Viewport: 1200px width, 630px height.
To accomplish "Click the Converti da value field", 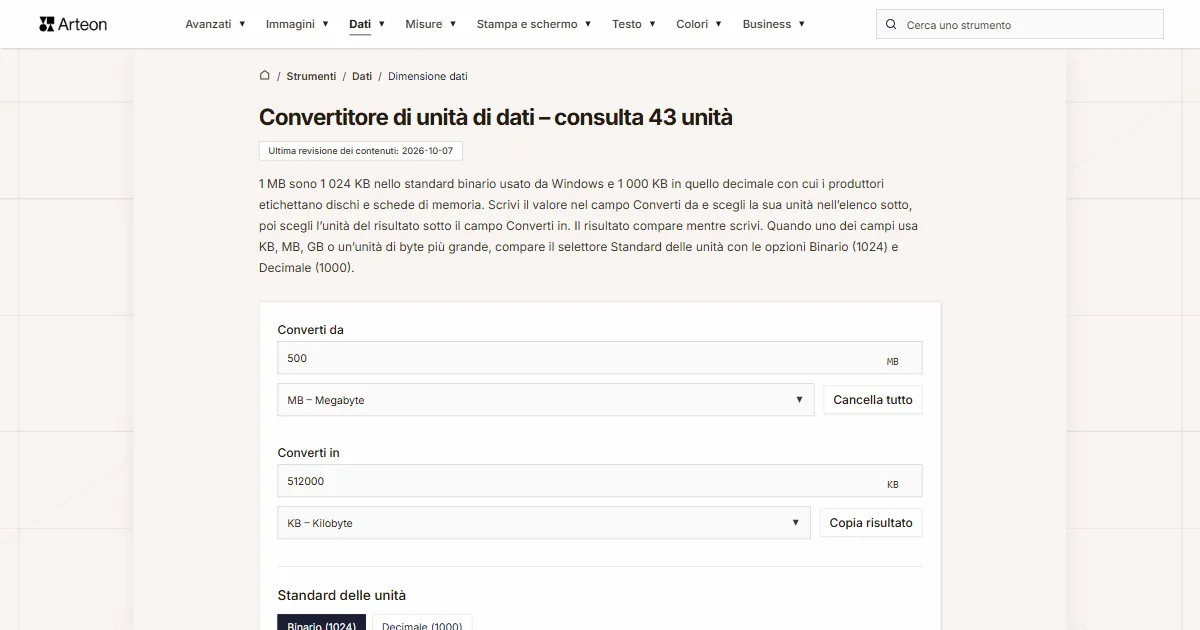I will pos(600,358).
